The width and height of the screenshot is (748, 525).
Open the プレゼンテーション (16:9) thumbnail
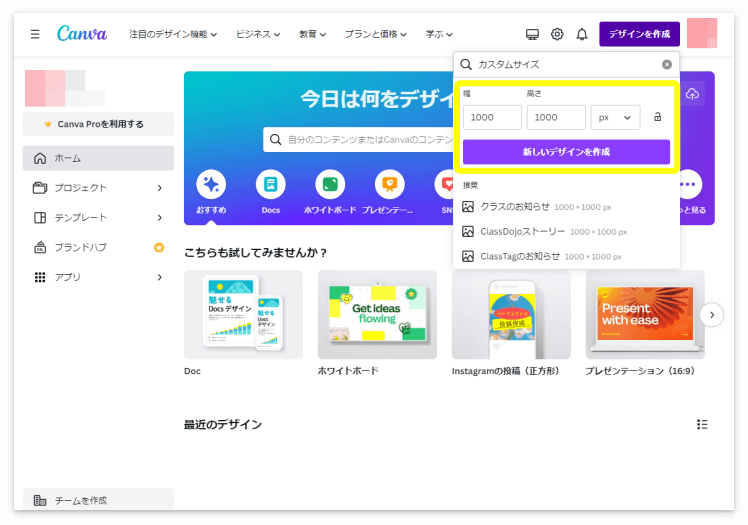coord(645,315)
